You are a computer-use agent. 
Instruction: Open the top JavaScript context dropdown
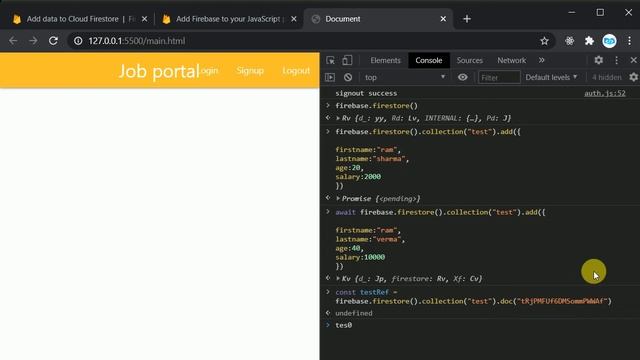tap(404, 77)
